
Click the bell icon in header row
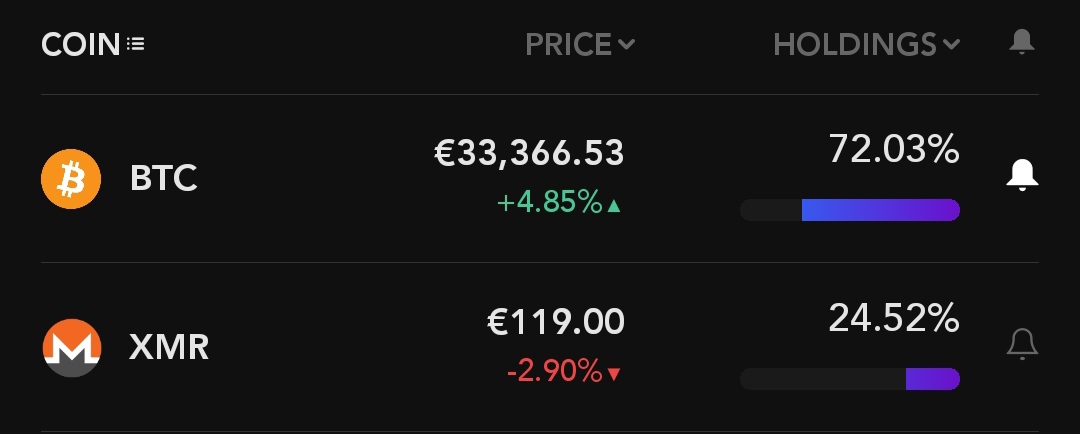(1022, 43)
